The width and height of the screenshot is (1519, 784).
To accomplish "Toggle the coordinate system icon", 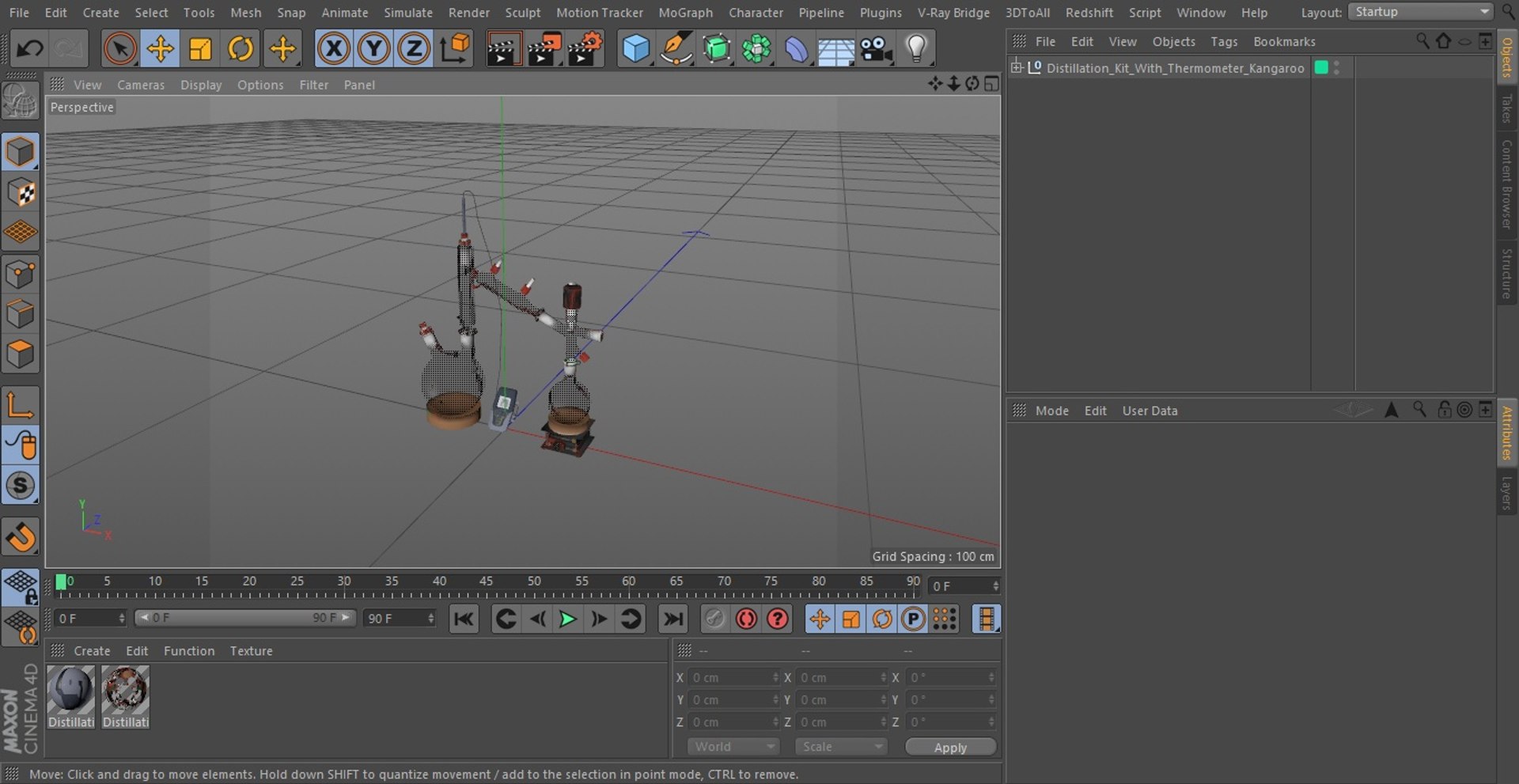I will [455, 49].
